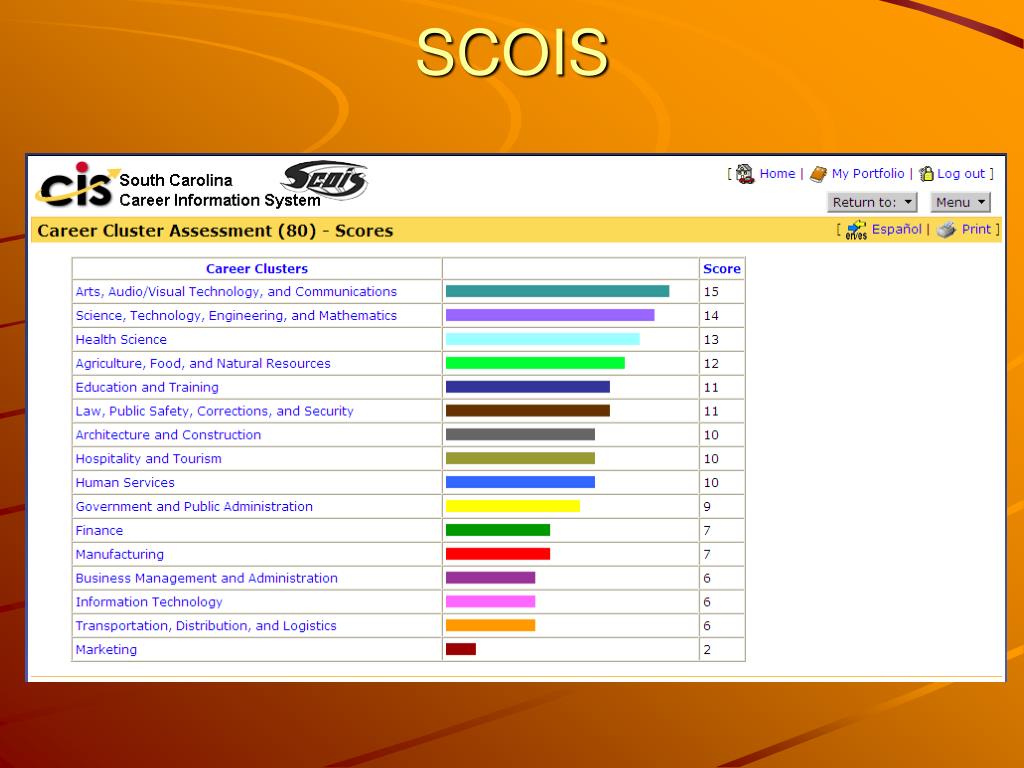Click the dark red Marketing score bar
This screenshot has width=1024, height=768.
[460, 649]
